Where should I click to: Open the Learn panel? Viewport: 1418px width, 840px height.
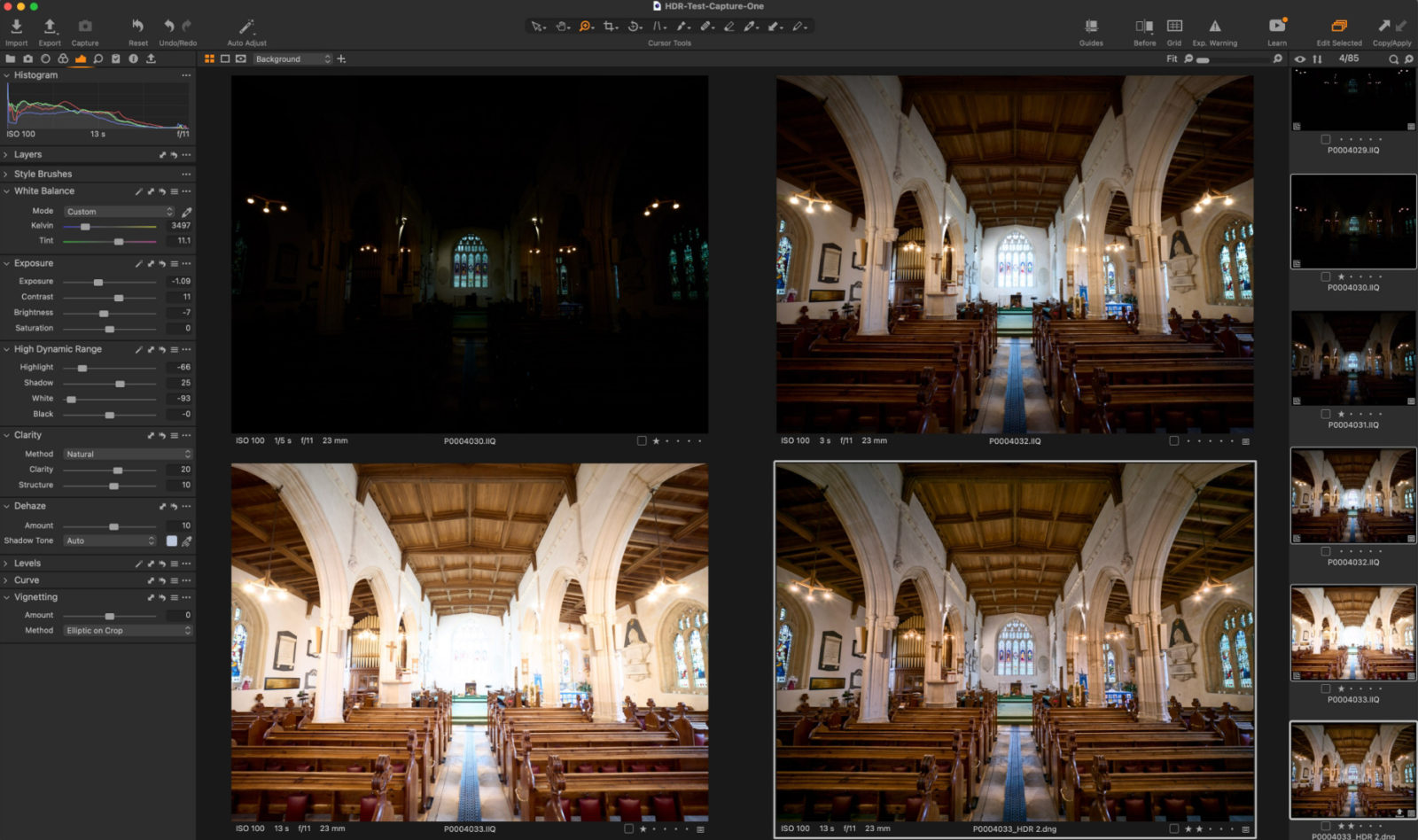click(1276, 27)
